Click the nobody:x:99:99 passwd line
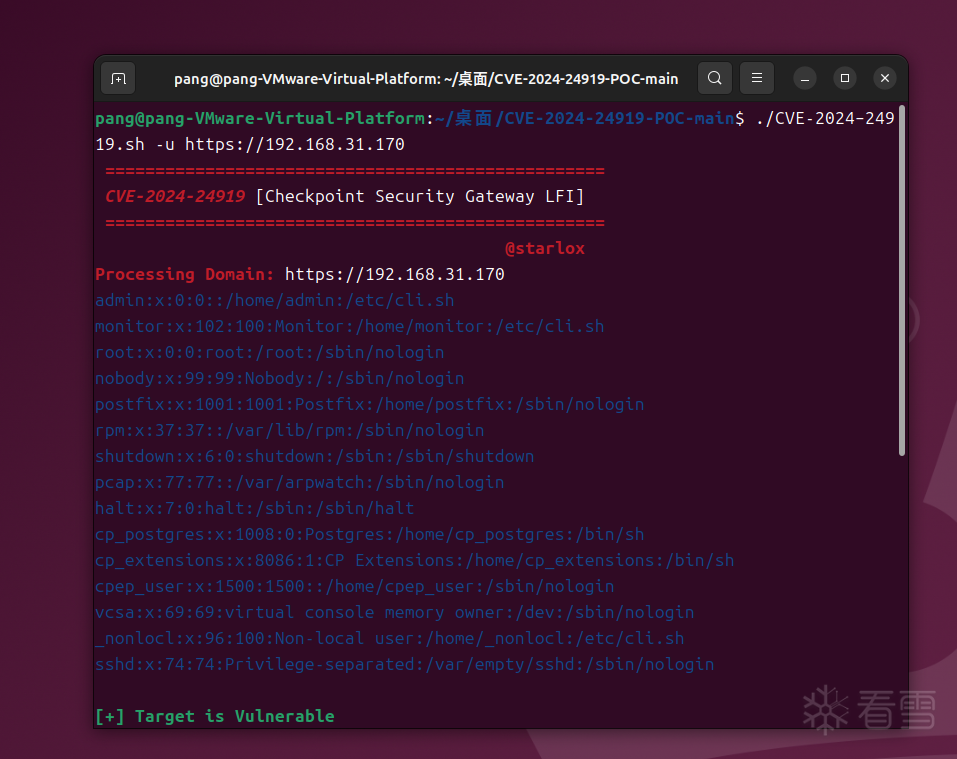Image resolution: width=957 pixels, height=759 pixels. tap(280, 378)
